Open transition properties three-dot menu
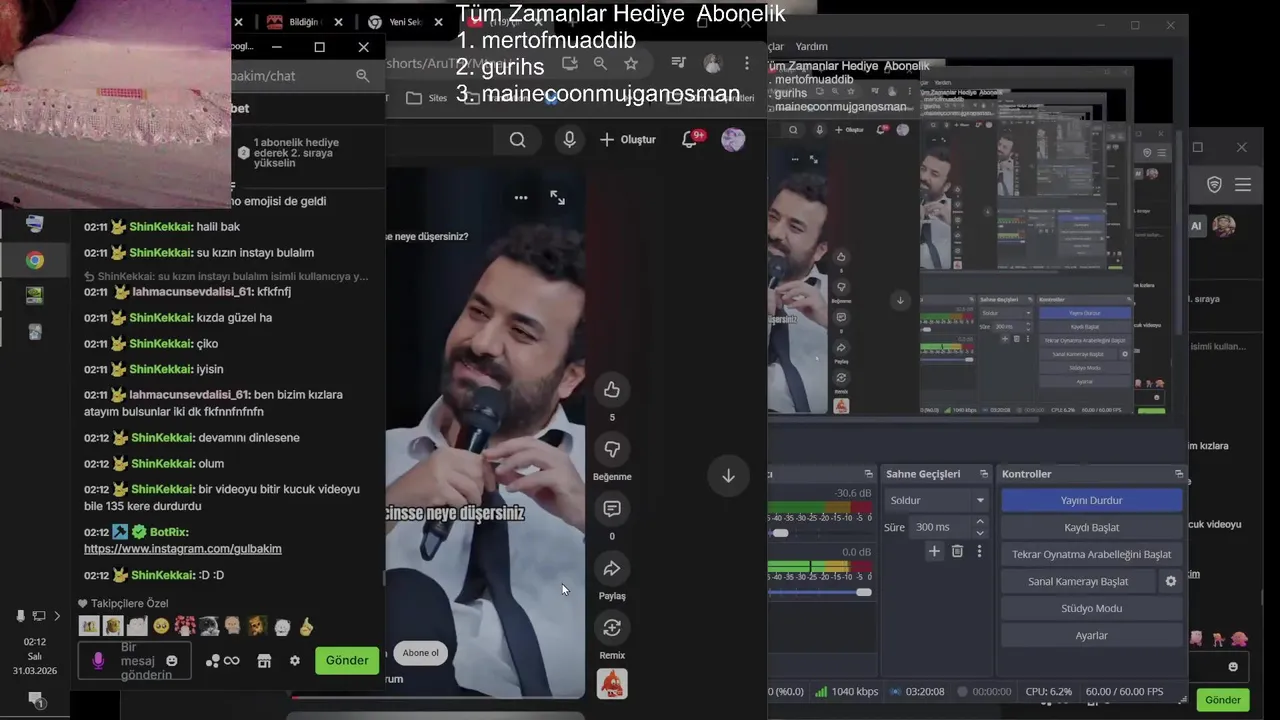 point(979,551)
